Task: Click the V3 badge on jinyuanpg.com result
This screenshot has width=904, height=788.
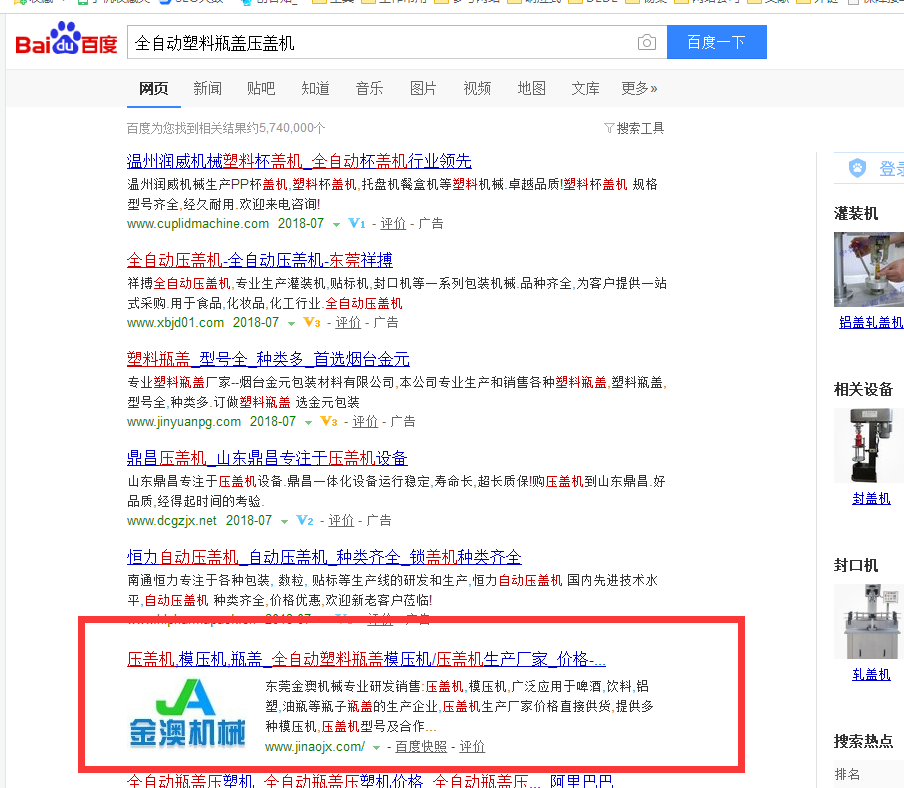Action: 328,422
